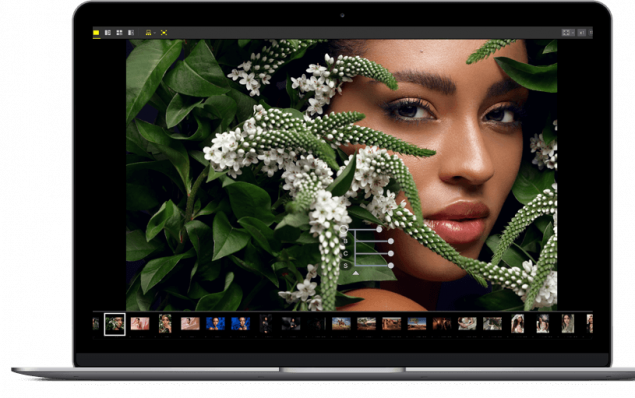Click the top control point slider handle
Viewport: 635px width, 398px height.
coord(379,229)
